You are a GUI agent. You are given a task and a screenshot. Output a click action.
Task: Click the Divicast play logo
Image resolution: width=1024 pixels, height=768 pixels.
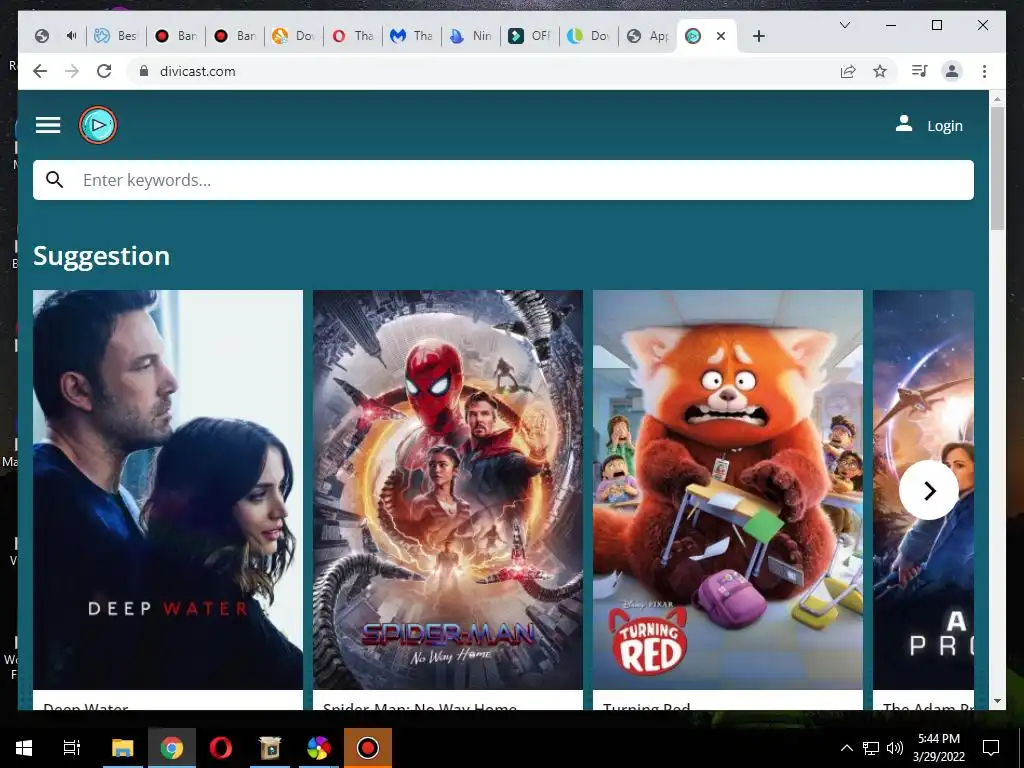point(98,125)
